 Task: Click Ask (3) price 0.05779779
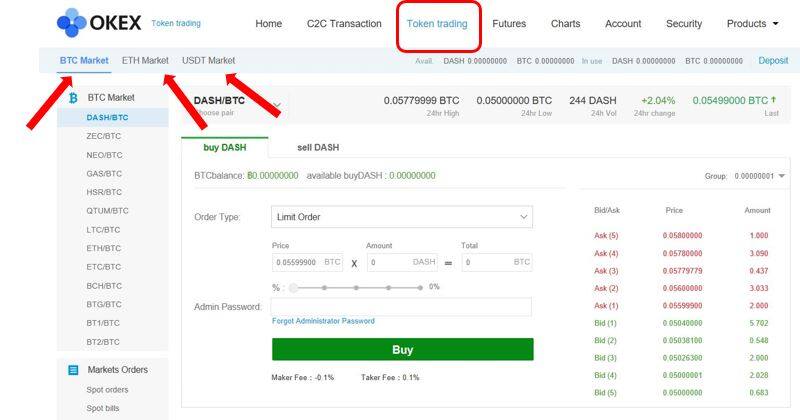682,271
